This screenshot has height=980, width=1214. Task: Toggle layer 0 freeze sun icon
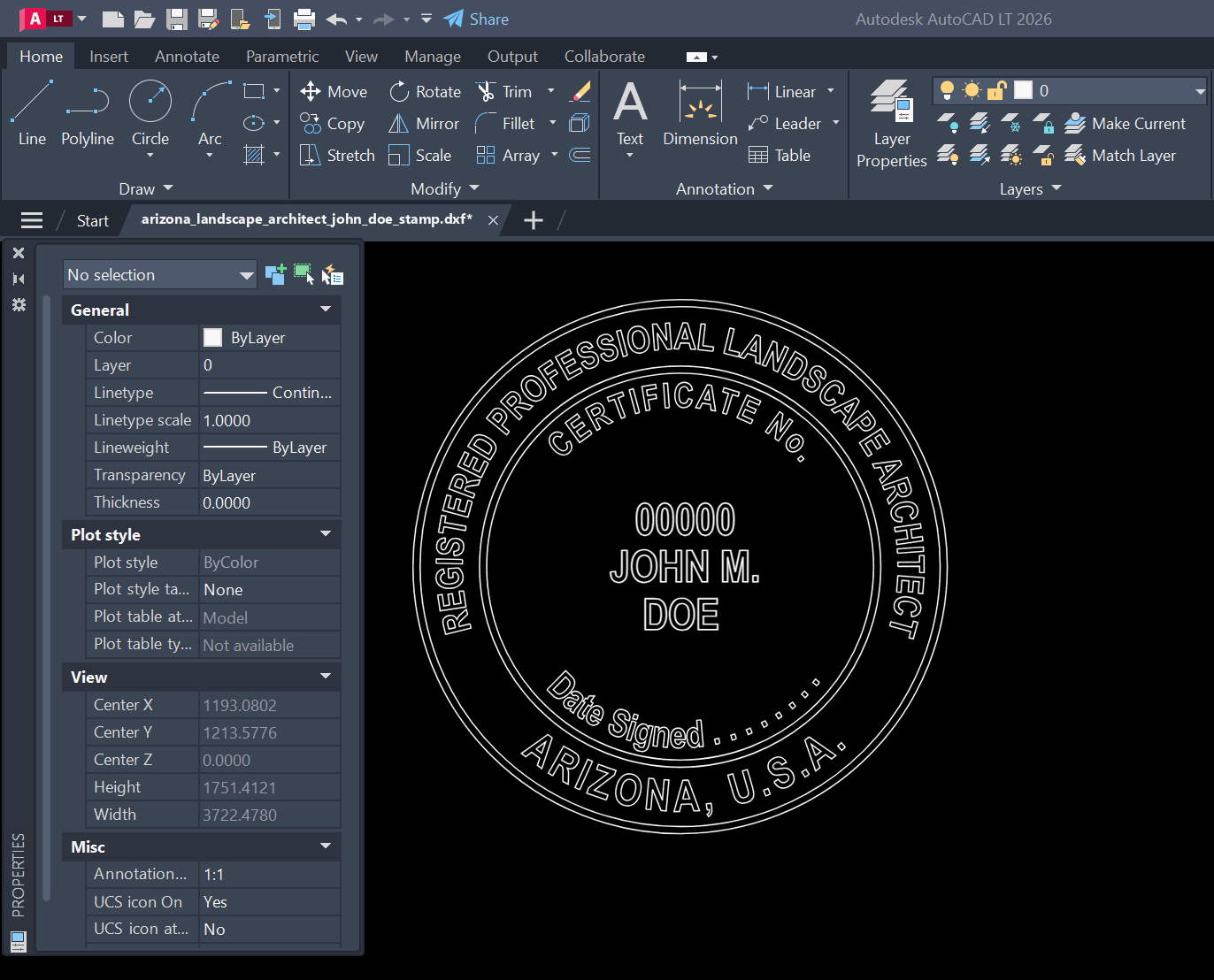[x=972, y=90]
